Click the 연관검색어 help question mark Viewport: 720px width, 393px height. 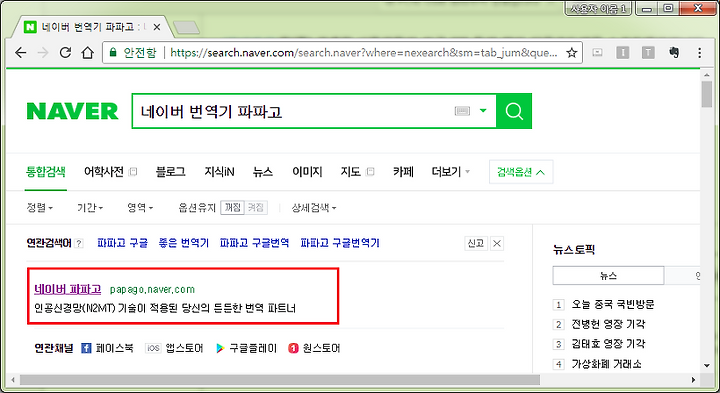pos(79,243)
